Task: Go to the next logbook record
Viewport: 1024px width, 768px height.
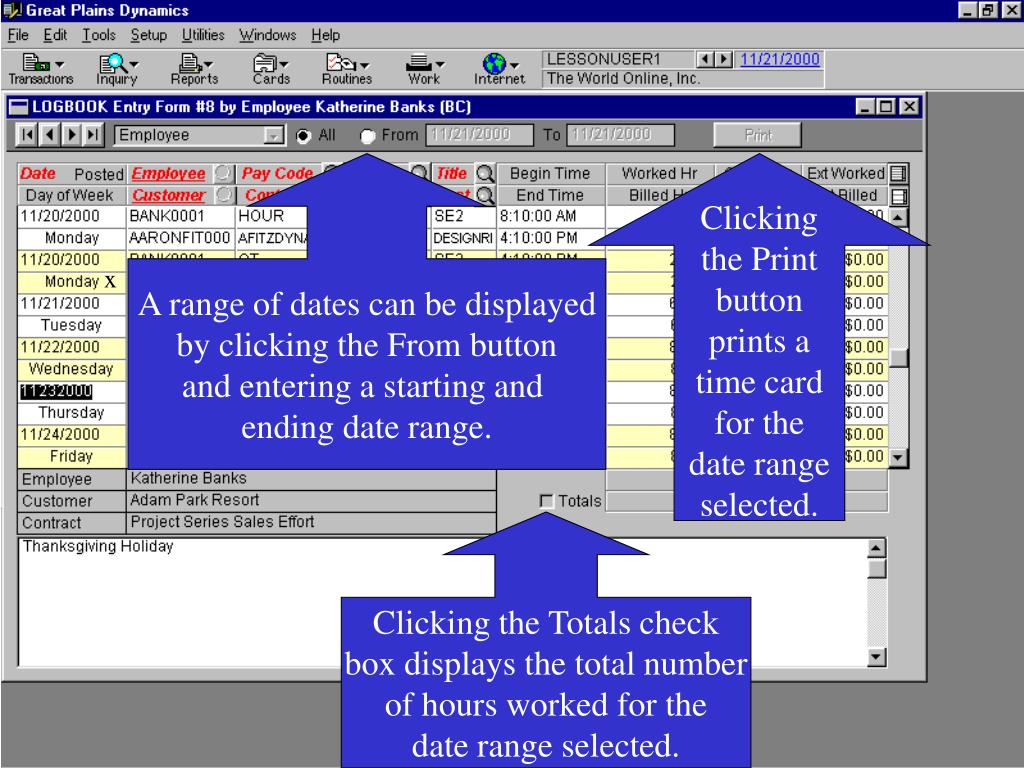Action: (71, 135)
